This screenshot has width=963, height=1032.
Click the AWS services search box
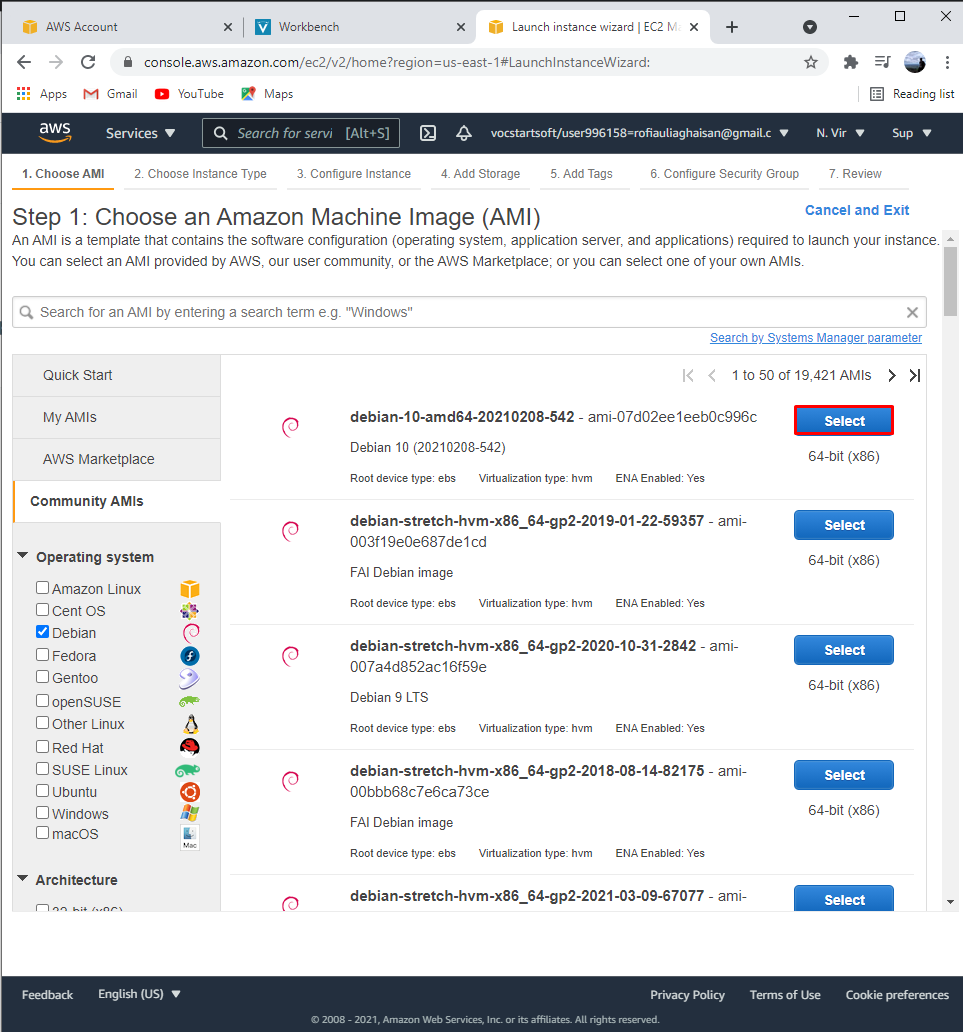301,133
